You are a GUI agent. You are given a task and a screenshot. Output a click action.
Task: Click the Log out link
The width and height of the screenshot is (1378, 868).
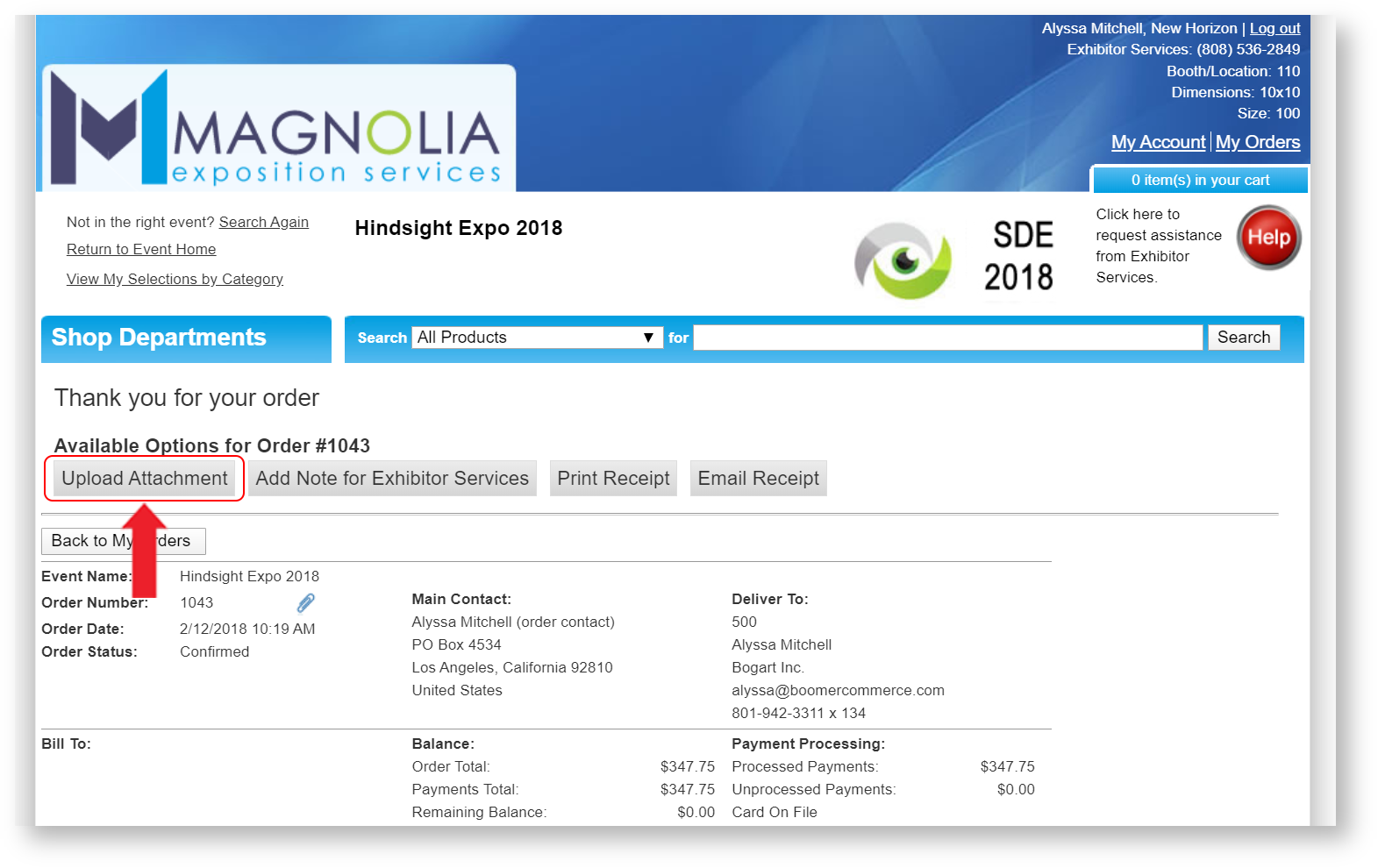pos(1274,29)
